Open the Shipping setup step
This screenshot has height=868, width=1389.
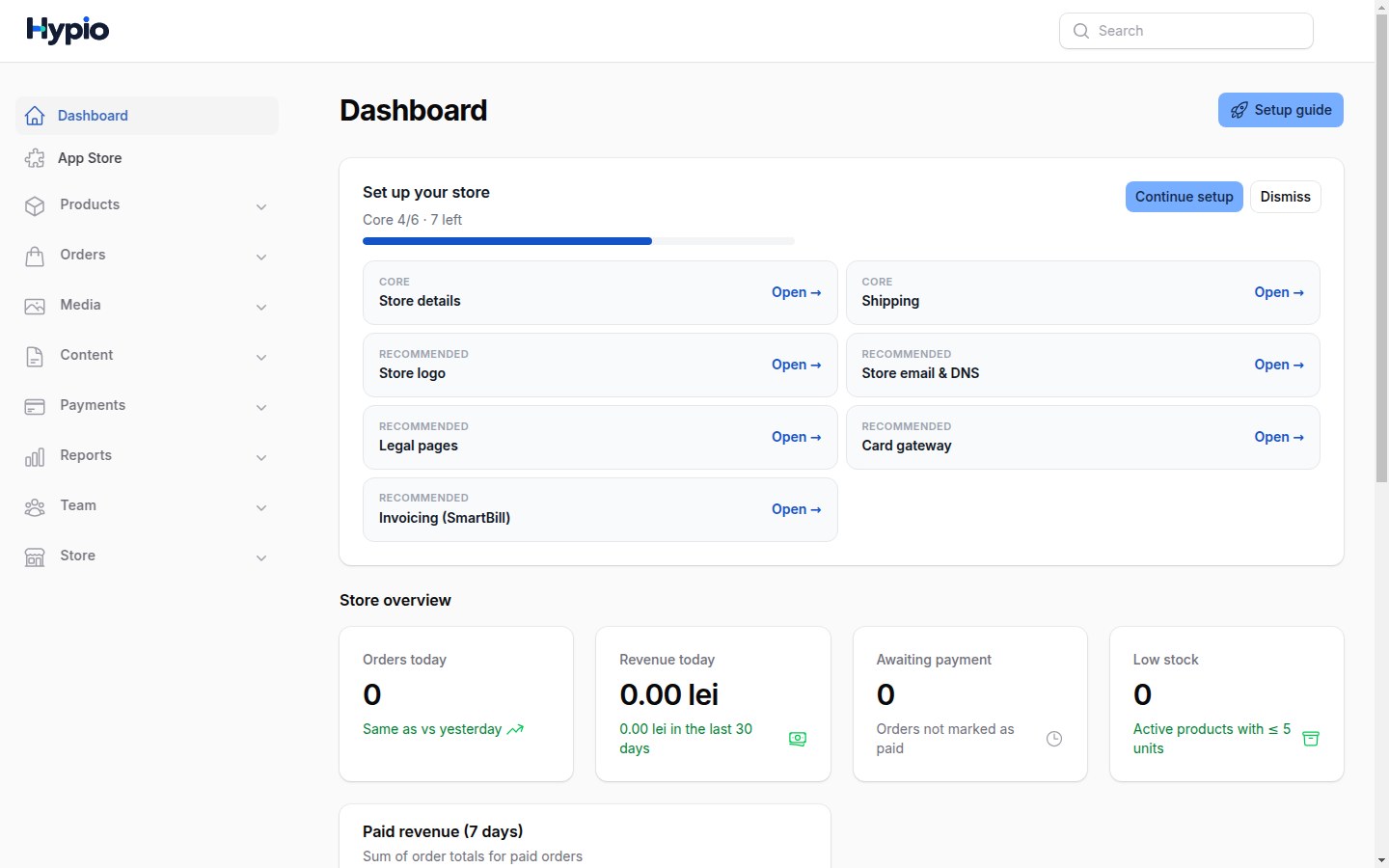click(x=1082, y=292)
